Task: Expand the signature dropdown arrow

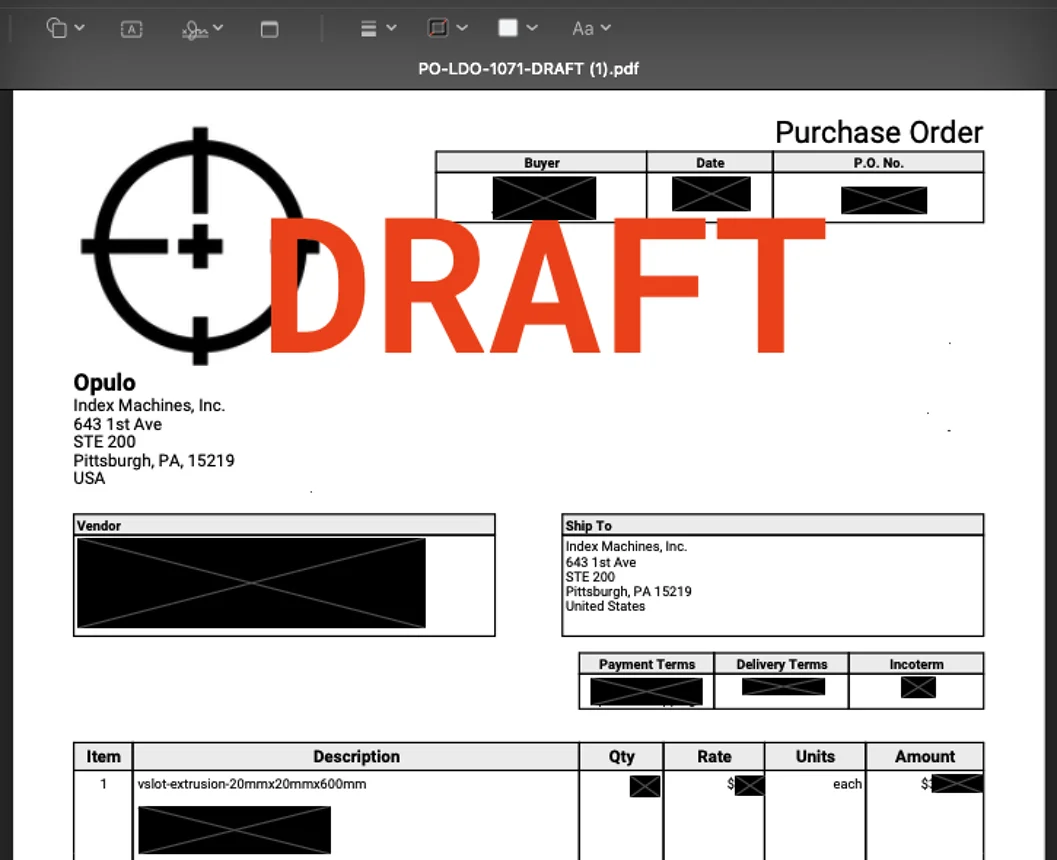Action: tap(219, 29)
